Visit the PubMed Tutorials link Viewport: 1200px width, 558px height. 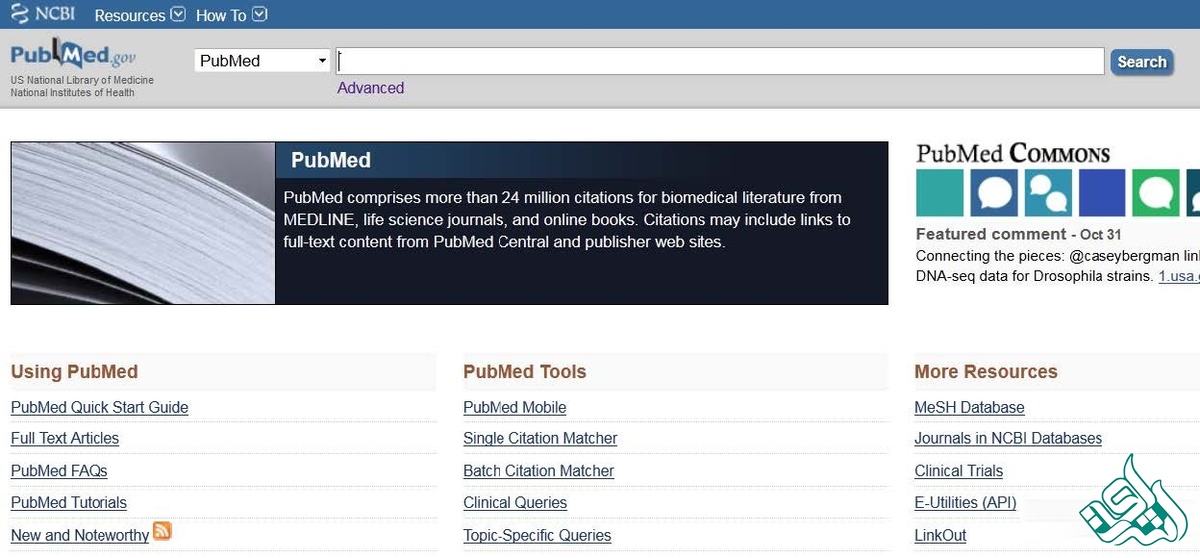click(69, 502)
